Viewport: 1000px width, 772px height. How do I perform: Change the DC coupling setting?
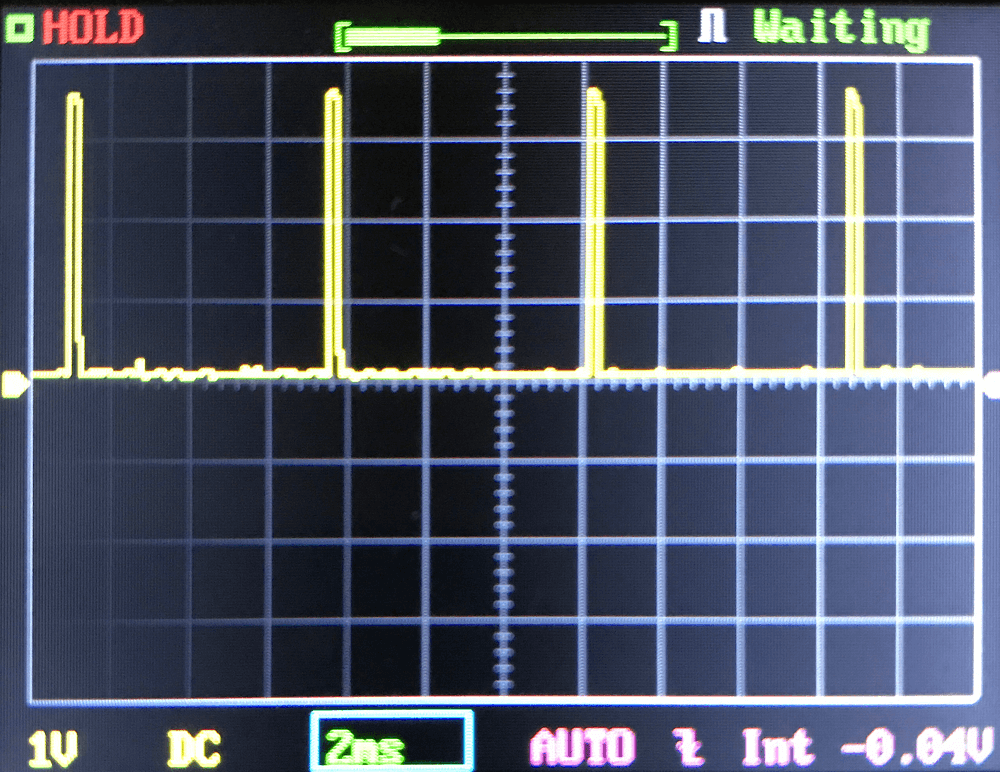click(194, 747)
